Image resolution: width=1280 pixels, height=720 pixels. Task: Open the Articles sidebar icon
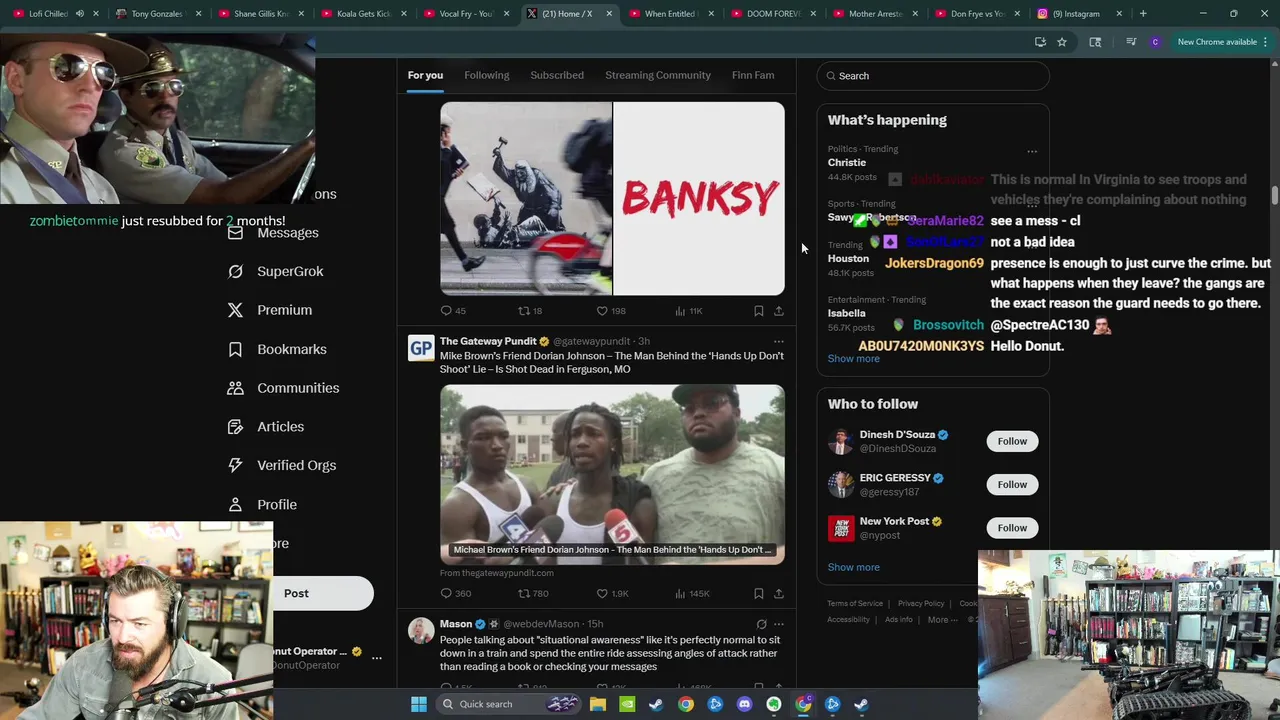point(235,427)
